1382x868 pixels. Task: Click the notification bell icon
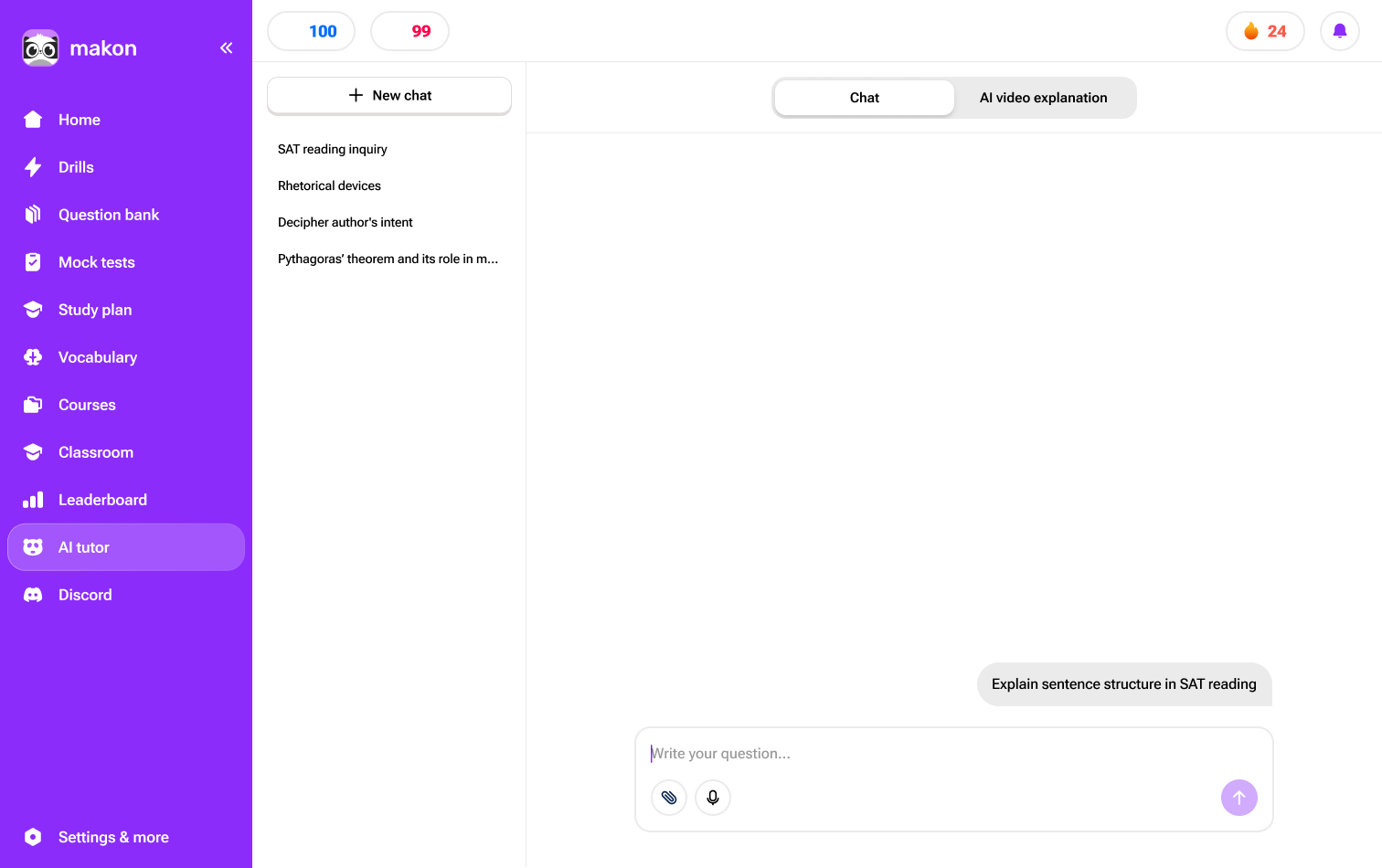[x=1340, y=30]
